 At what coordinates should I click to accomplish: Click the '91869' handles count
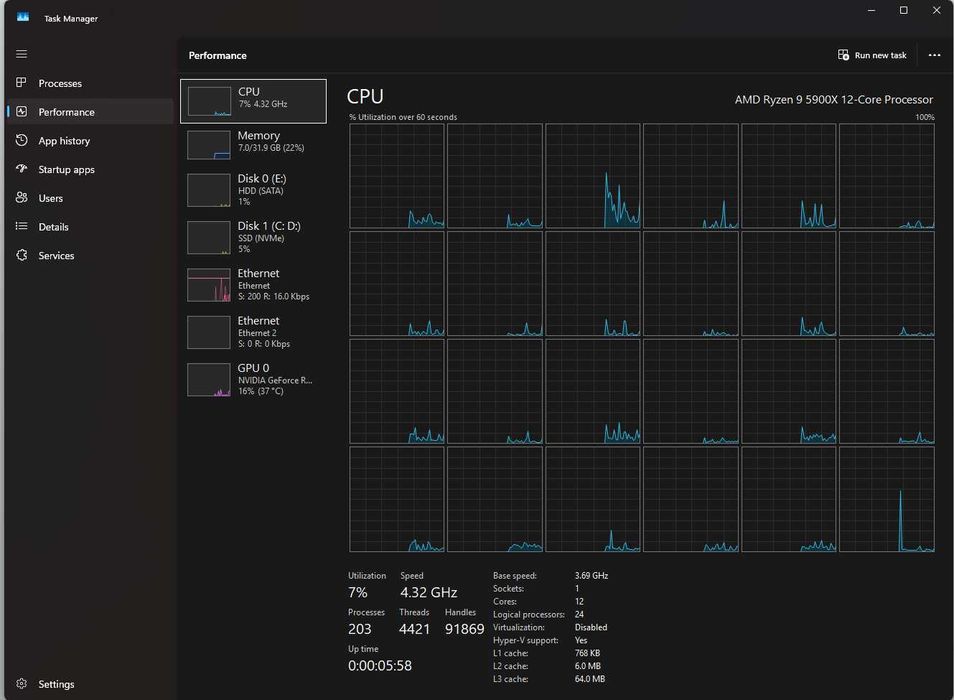point(464,629)
